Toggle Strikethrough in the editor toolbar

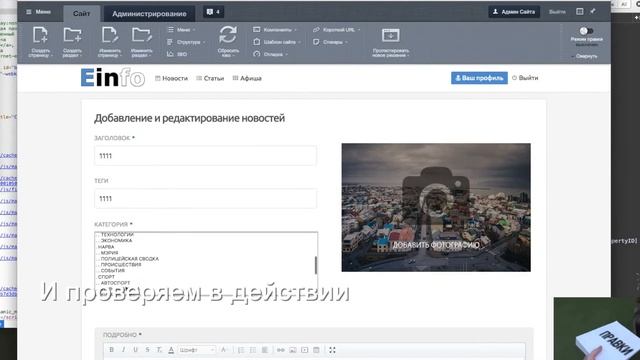point(147,350)
